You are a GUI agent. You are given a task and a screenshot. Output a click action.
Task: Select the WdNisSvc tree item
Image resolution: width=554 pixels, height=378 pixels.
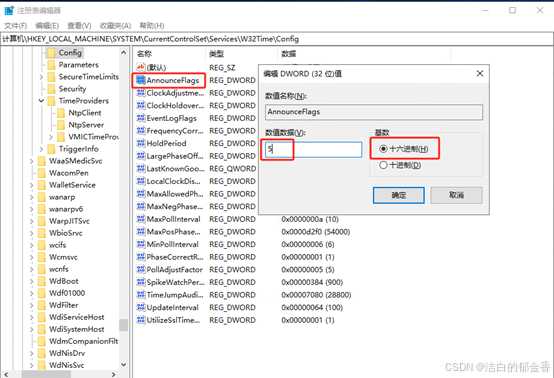(x=66, y=365)
